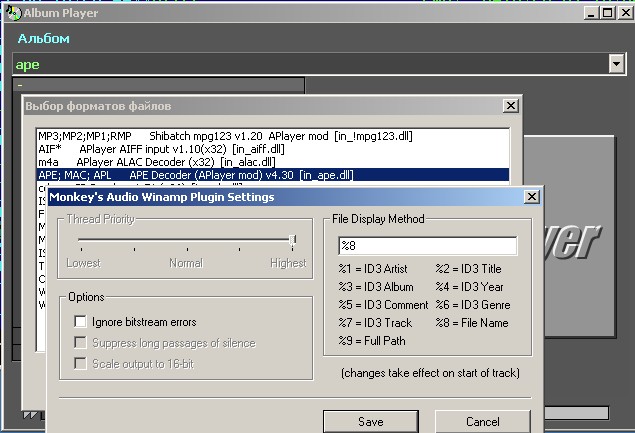Maximize the Album Player window

tap(607, 13)
